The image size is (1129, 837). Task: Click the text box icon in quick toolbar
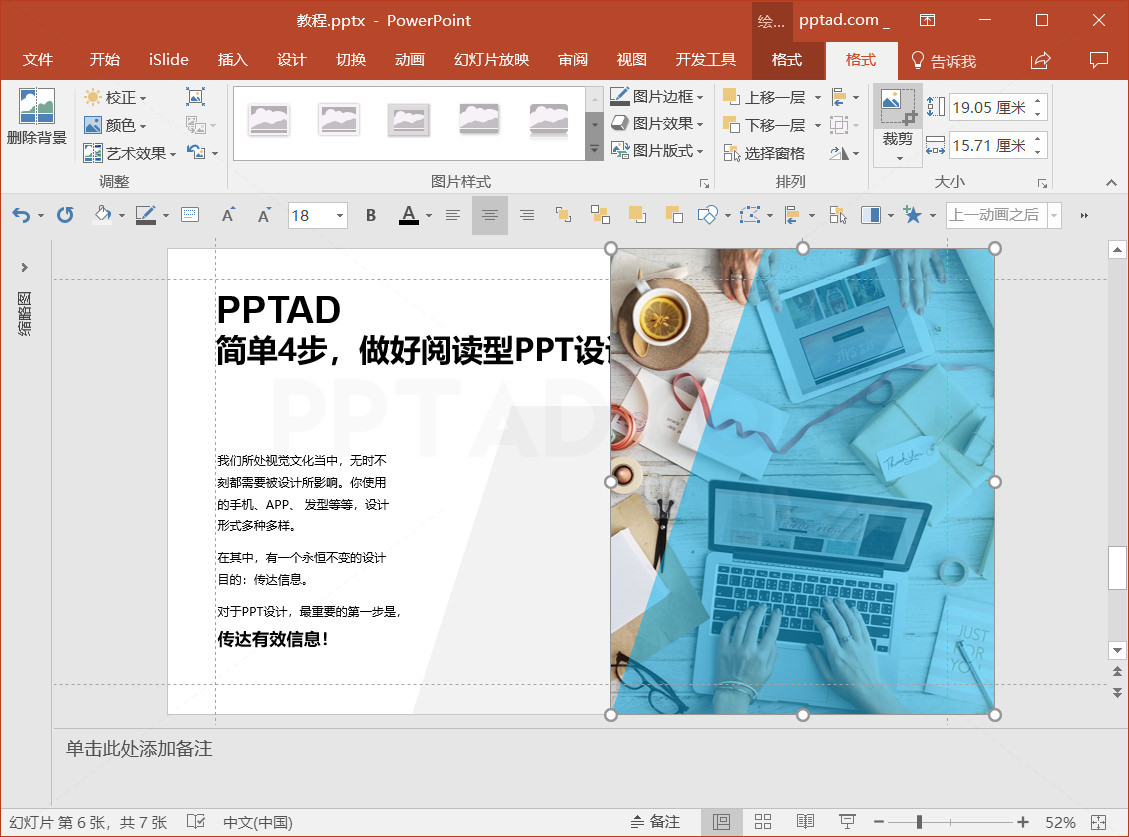pos(190,215)
